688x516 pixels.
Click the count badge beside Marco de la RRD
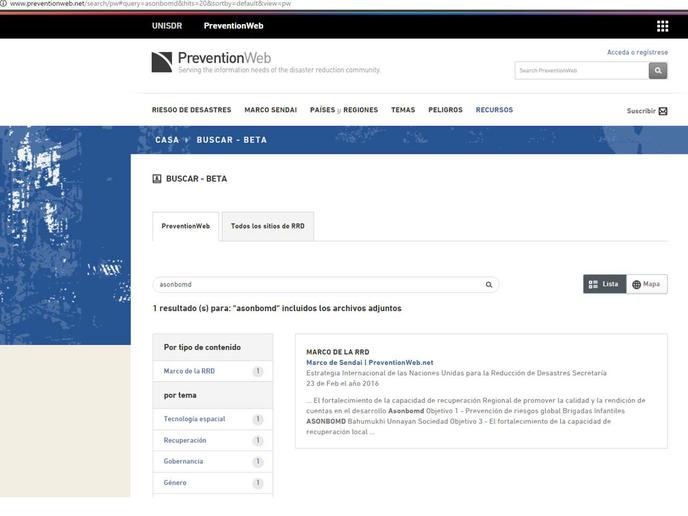[x=258, y=371]
